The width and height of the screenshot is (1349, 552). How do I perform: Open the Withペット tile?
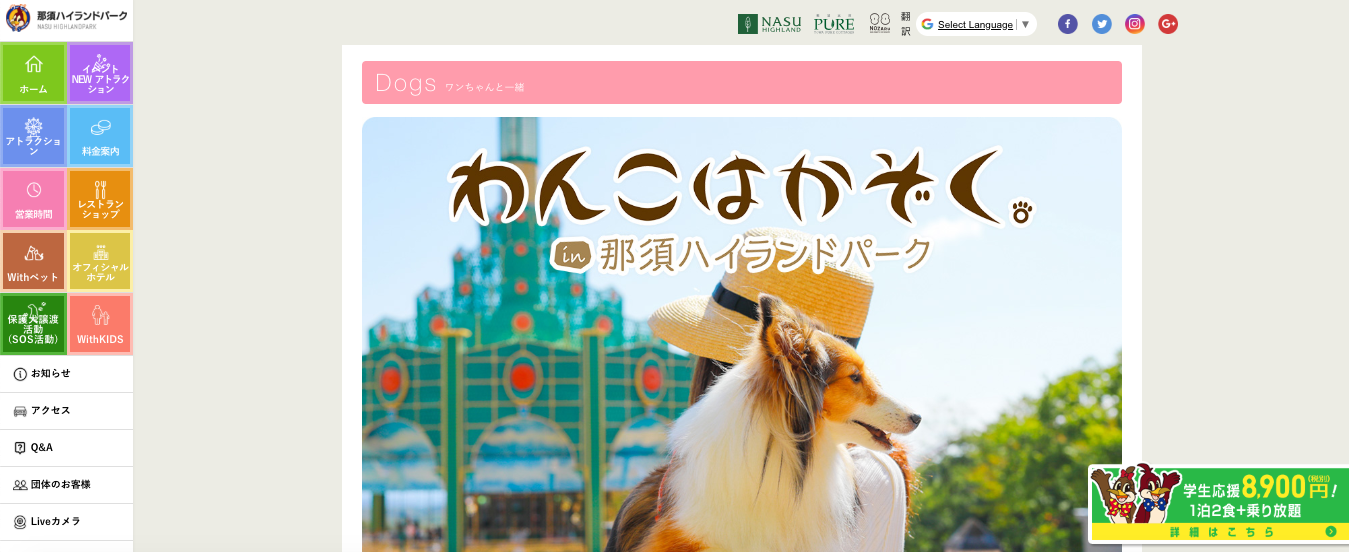tap(33, 261)
